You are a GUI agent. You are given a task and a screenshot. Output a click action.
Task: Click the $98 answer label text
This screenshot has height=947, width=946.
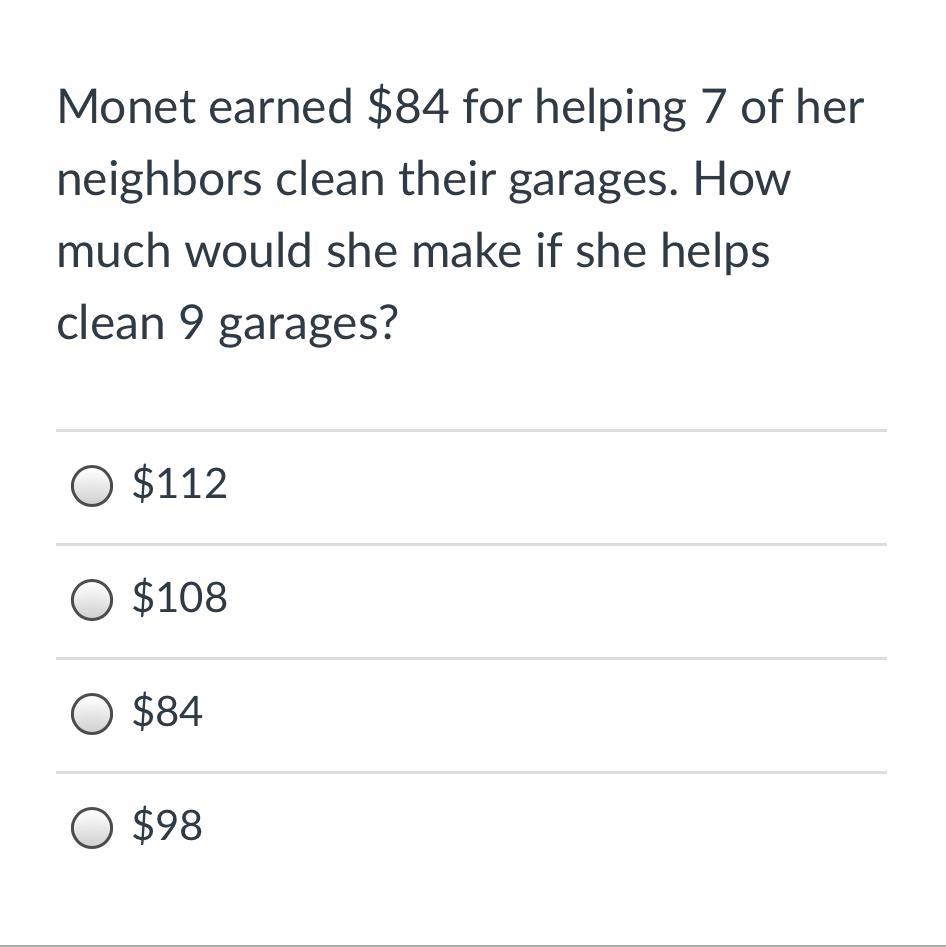[x=168, y=827]
